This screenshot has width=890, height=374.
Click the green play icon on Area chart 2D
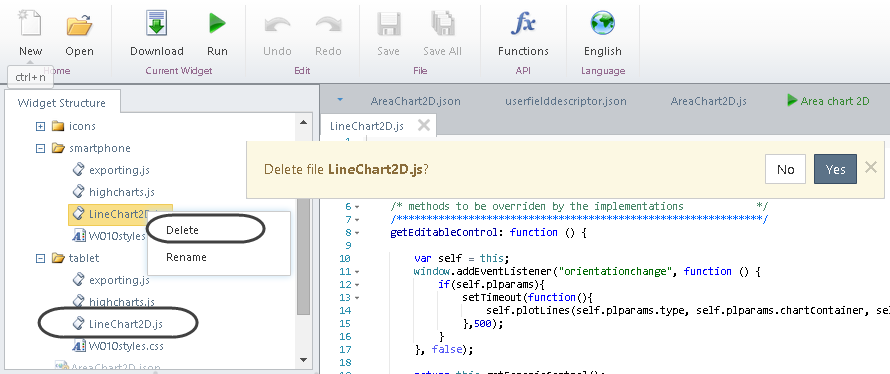[x=792, y=101]
